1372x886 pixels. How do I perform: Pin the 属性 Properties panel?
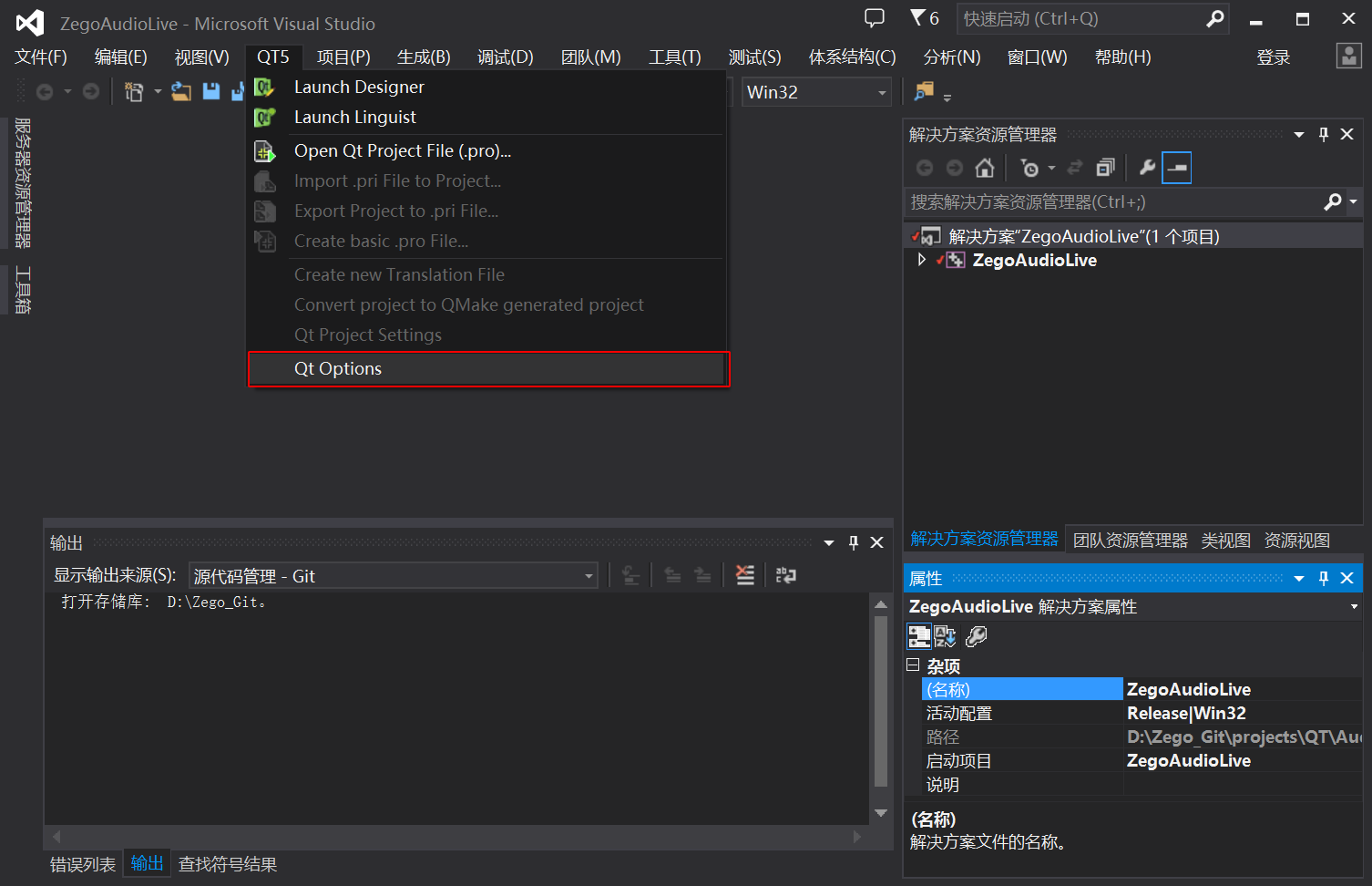(x=1324, y=578)
